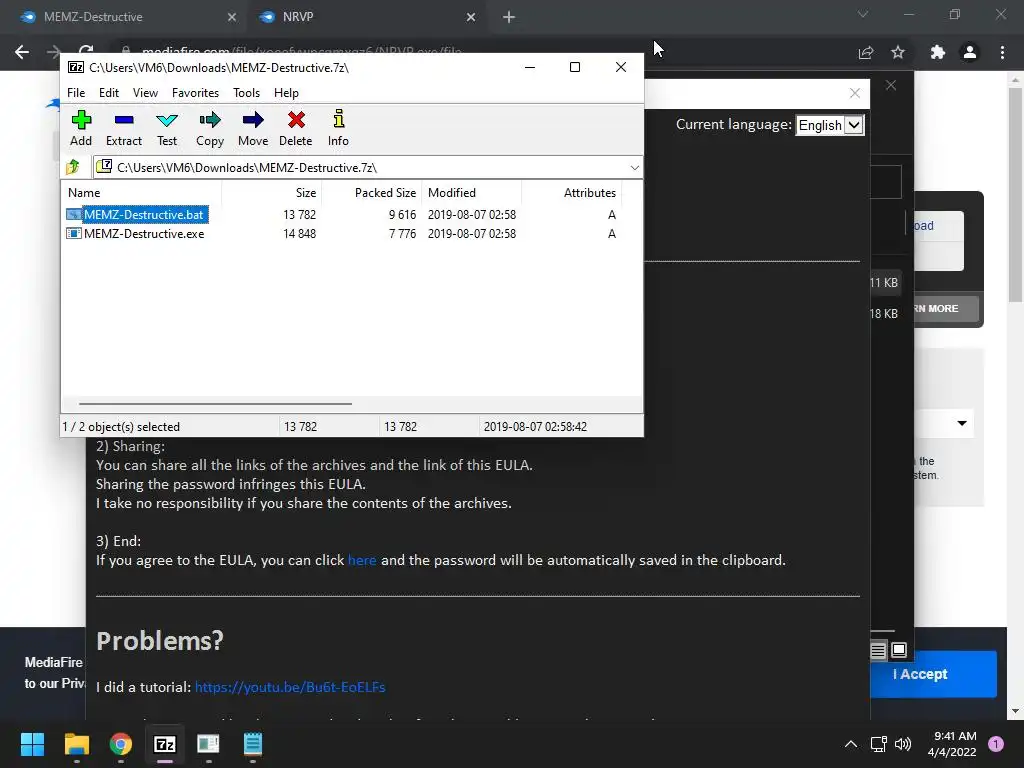
Task: Open the clock and date panel
Action: point(952,744)
